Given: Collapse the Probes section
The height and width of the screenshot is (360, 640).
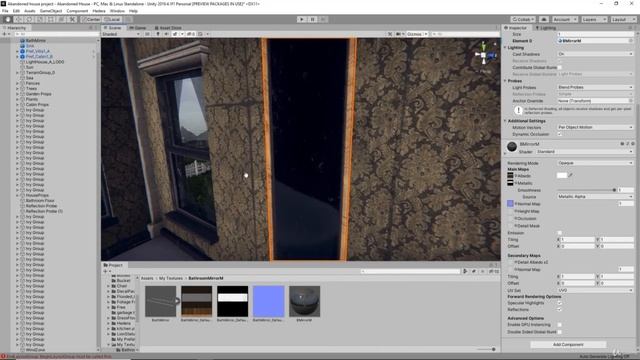Looking at the screenshot, I should click(x=505, y=81).
